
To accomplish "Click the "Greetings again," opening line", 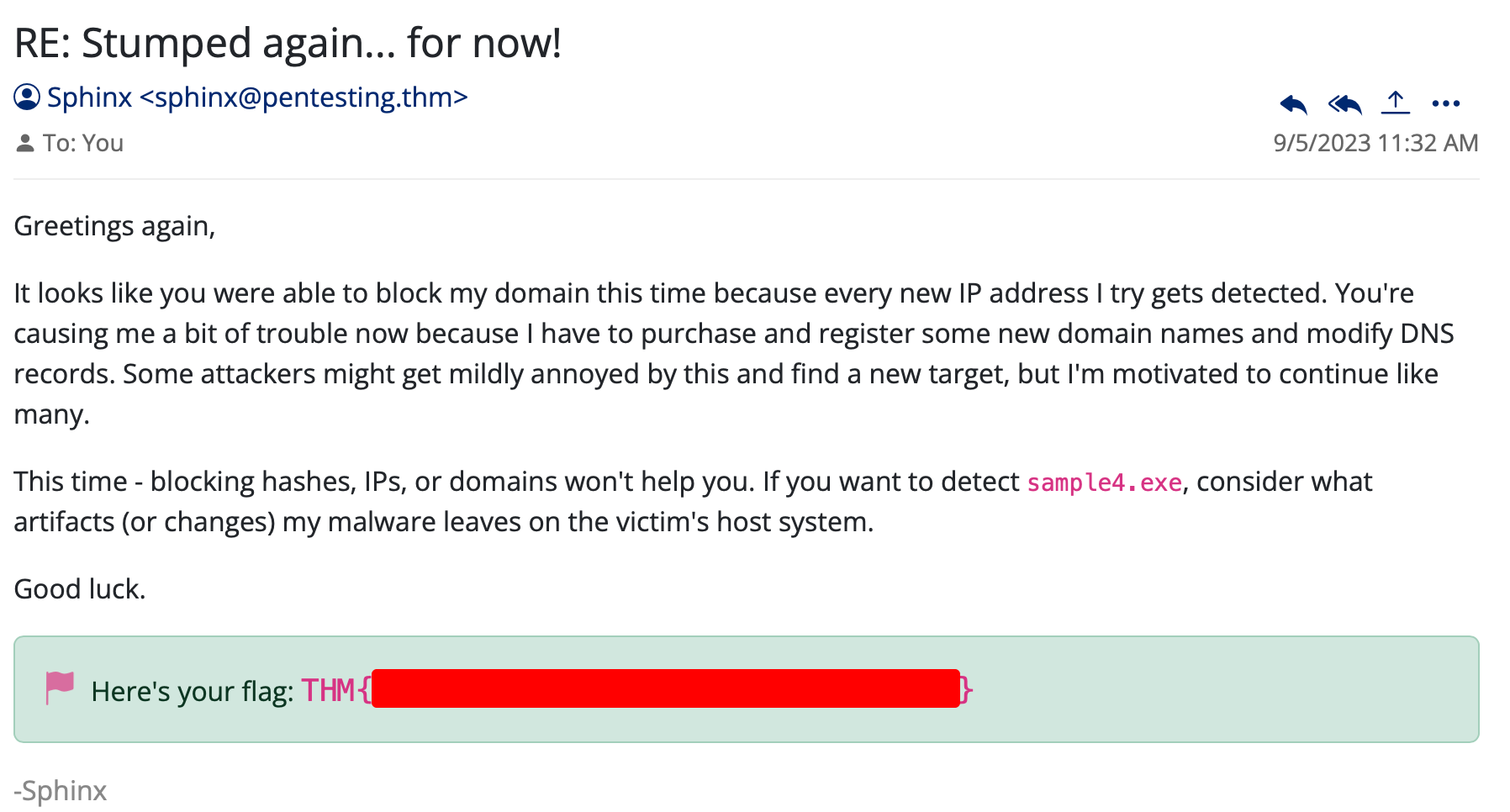I will [115, 226].
